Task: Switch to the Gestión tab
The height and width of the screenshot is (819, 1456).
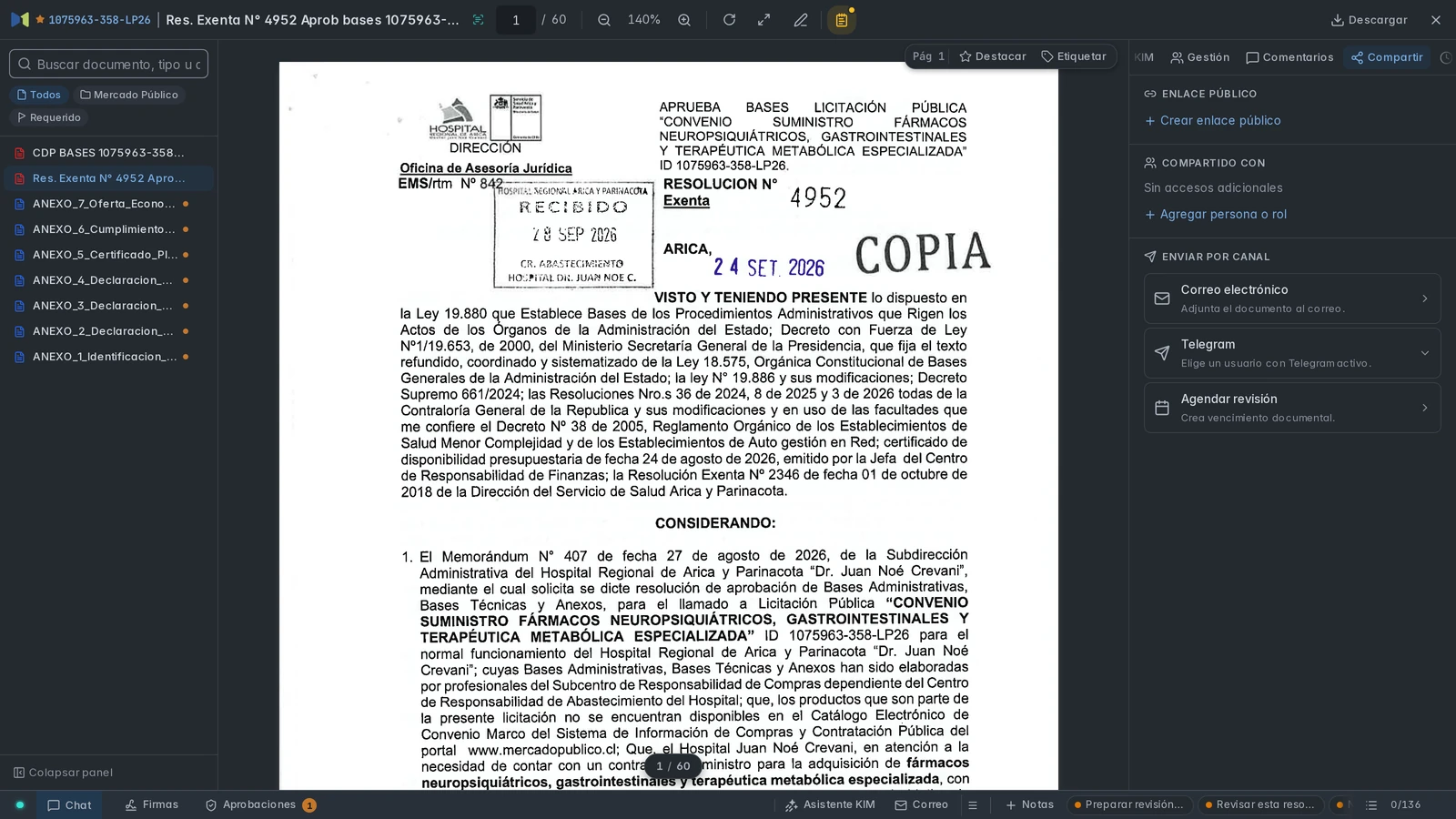Action: click(x=1199, y=57)
